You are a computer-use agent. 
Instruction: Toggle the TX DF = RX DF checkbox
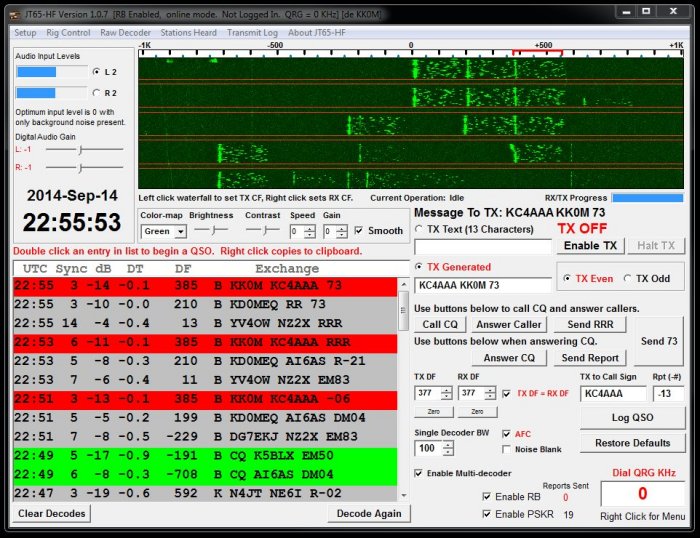click(506, 394)
